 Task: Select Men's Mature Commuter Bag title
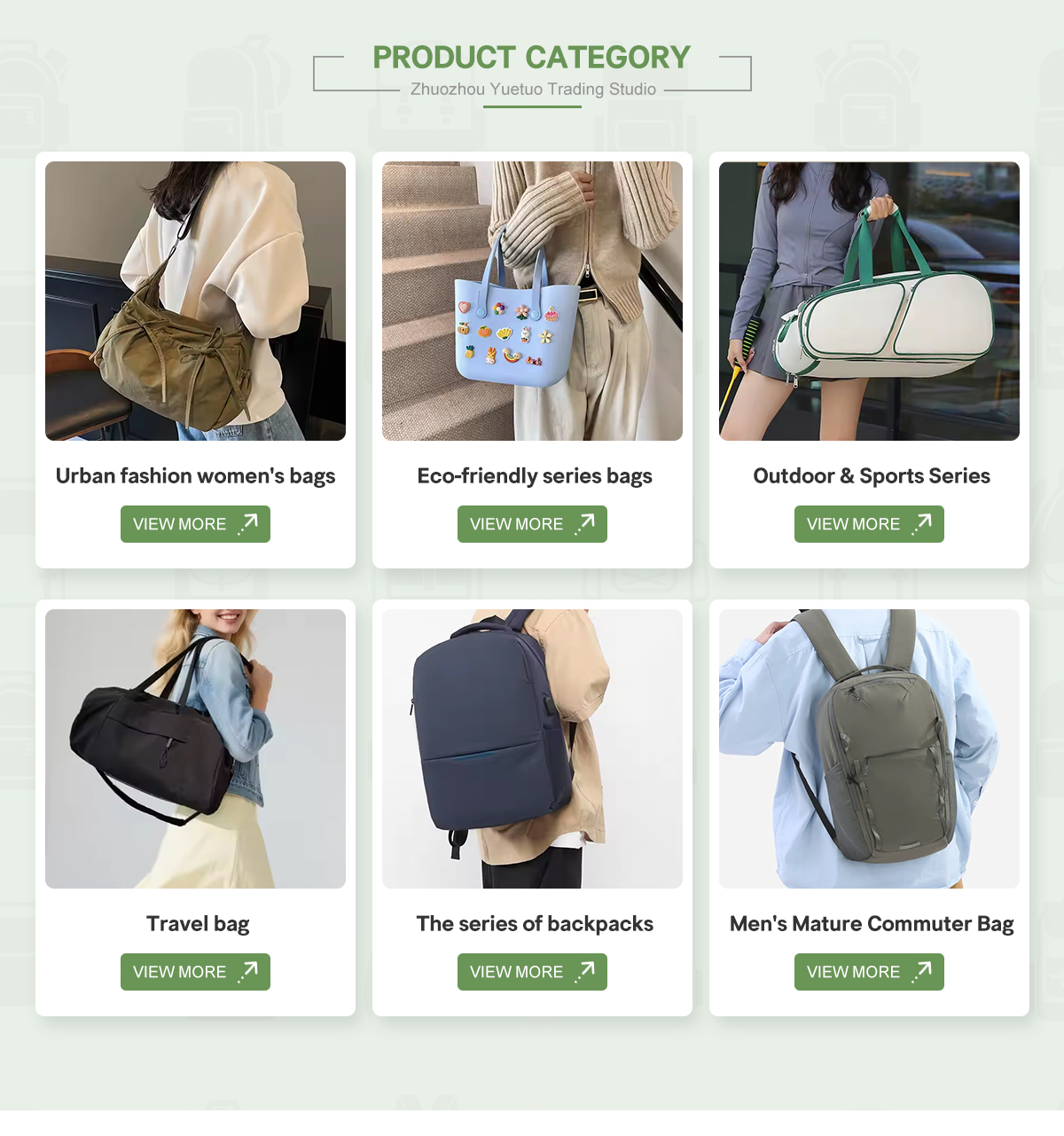(x=872, y=924)
